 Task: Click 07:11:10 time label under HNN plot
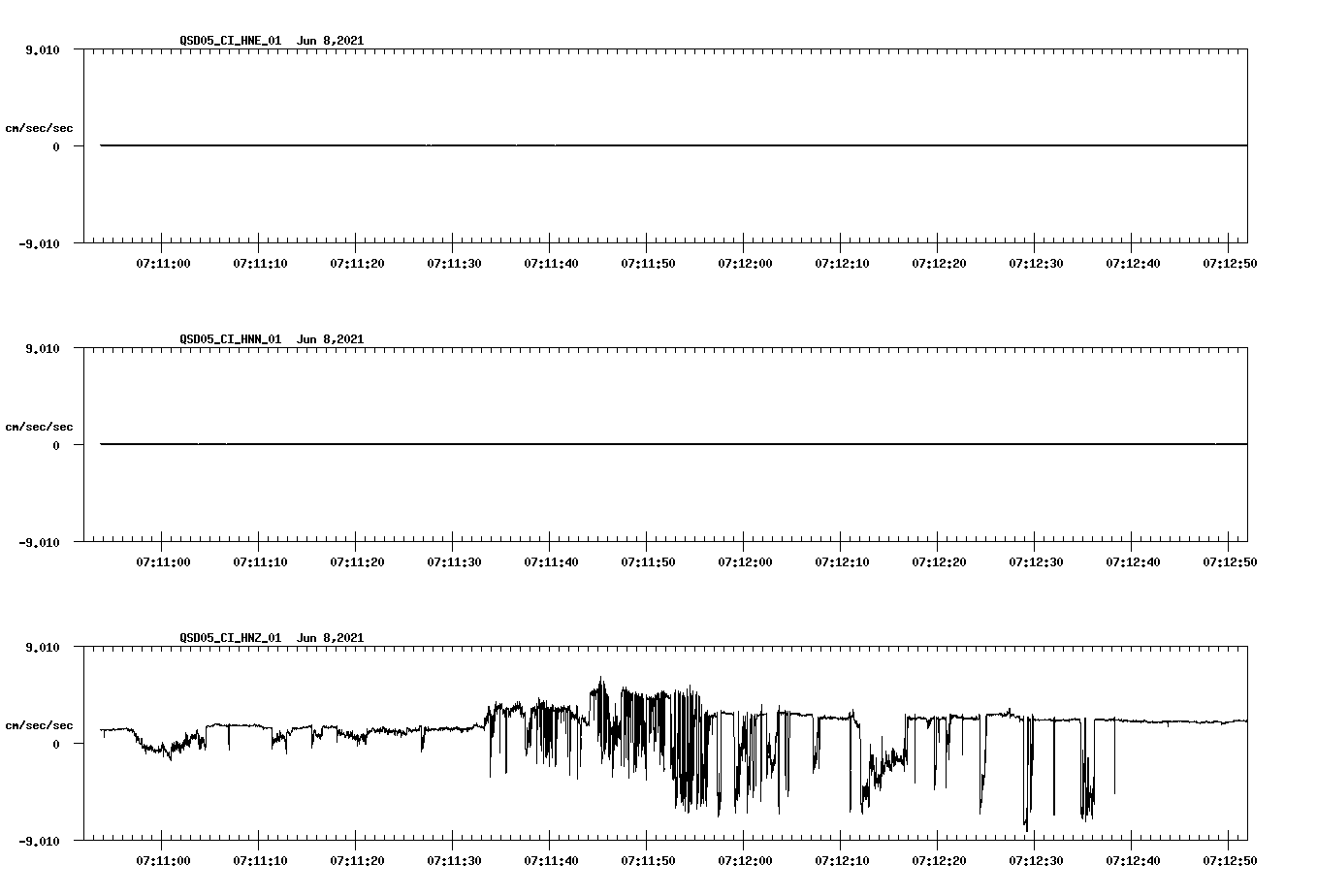[260, 561]
